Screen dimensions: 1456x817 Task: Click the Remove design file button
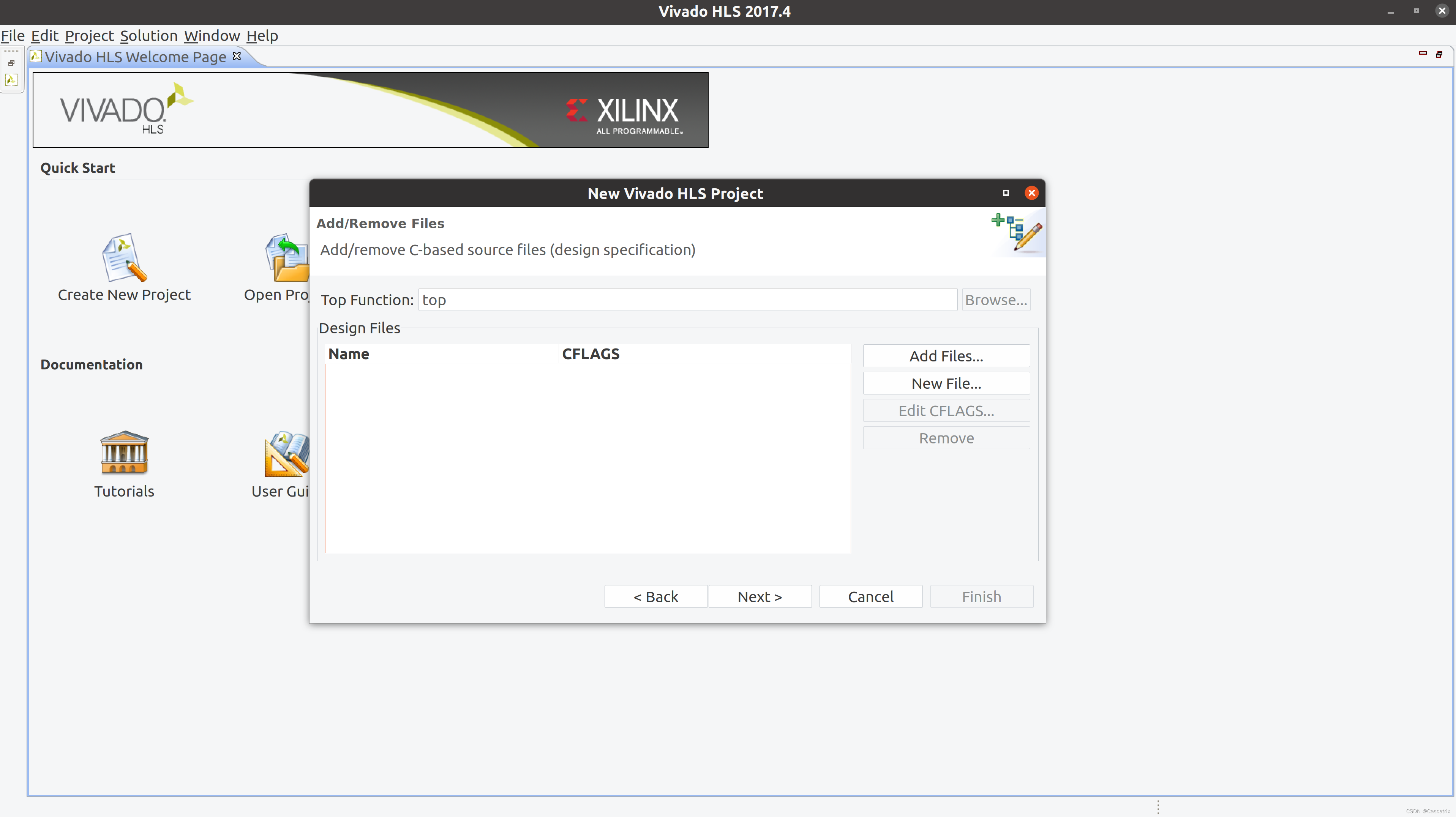tap(946, 437)
